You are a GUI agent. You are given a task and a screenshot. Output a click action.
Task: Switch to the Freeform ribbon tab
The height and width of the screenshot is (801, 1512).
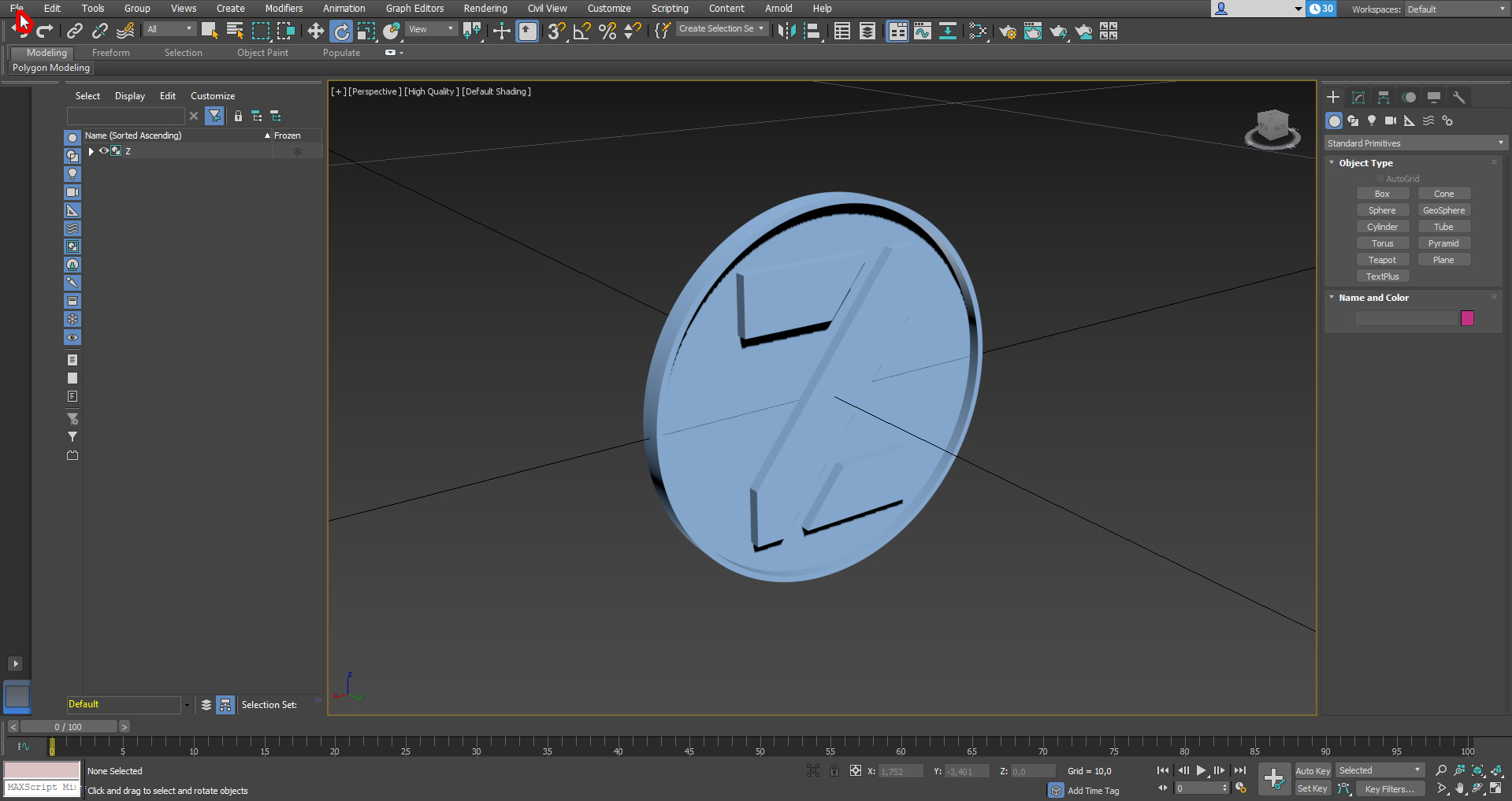coord(110,53)
